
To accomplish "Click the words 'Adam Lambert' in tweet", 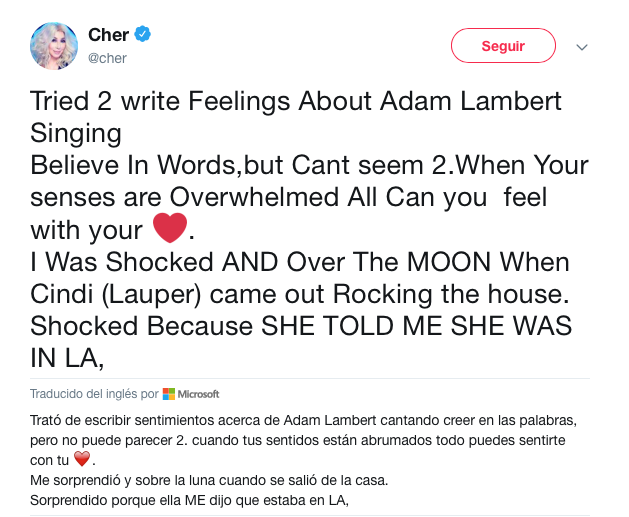I will click(471, 101).
